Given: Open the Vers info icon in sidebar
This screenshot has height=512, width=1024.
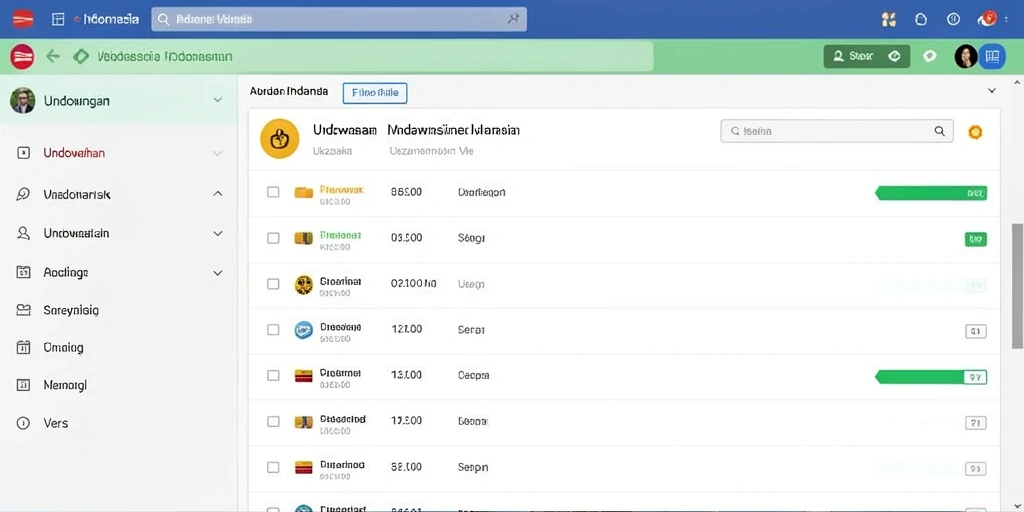Looking at the screenshot, I should pyautogui.click(x=23, y=423).
